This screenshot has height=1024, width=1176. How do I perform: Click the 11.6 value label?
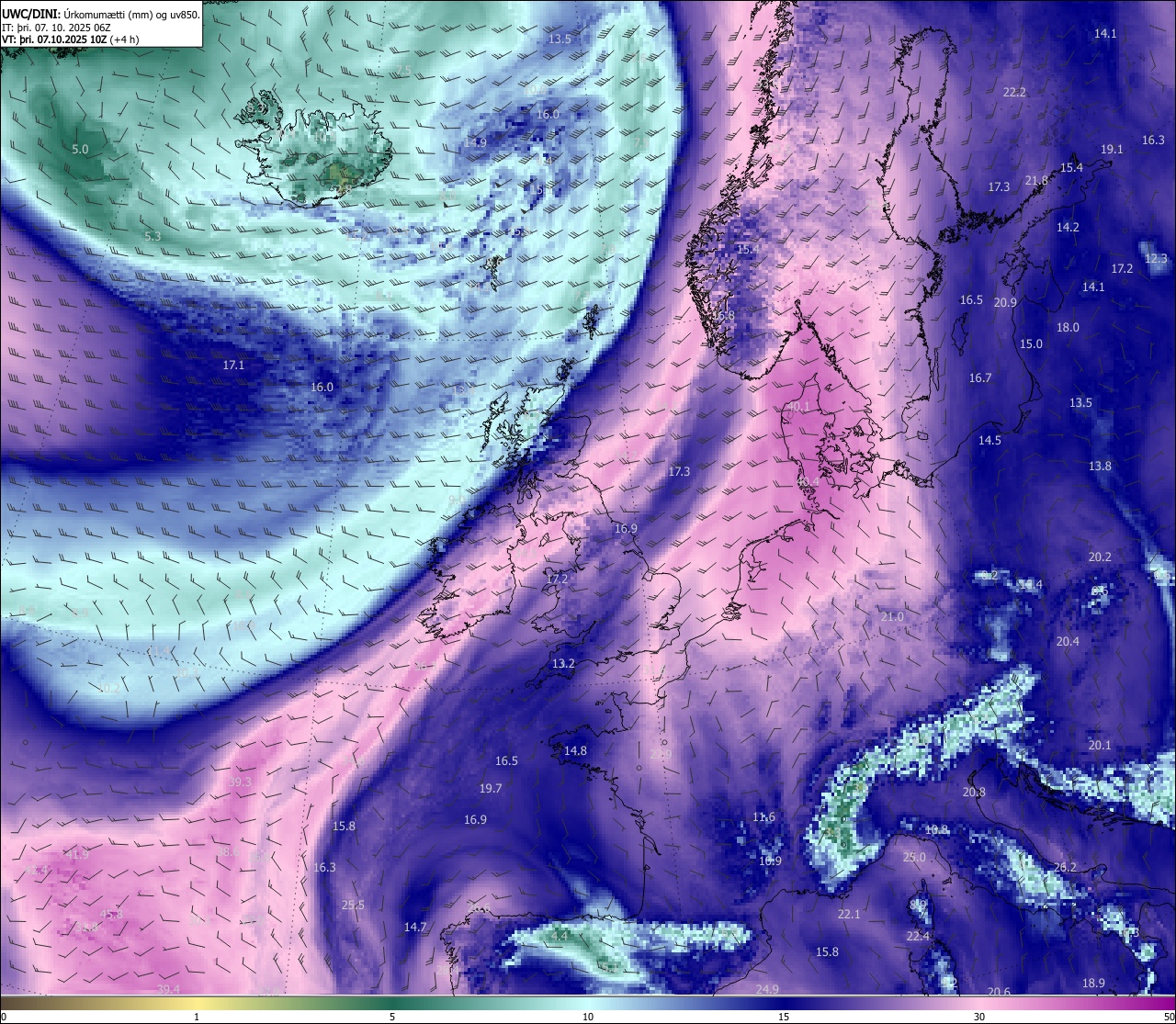pos(763,816)
